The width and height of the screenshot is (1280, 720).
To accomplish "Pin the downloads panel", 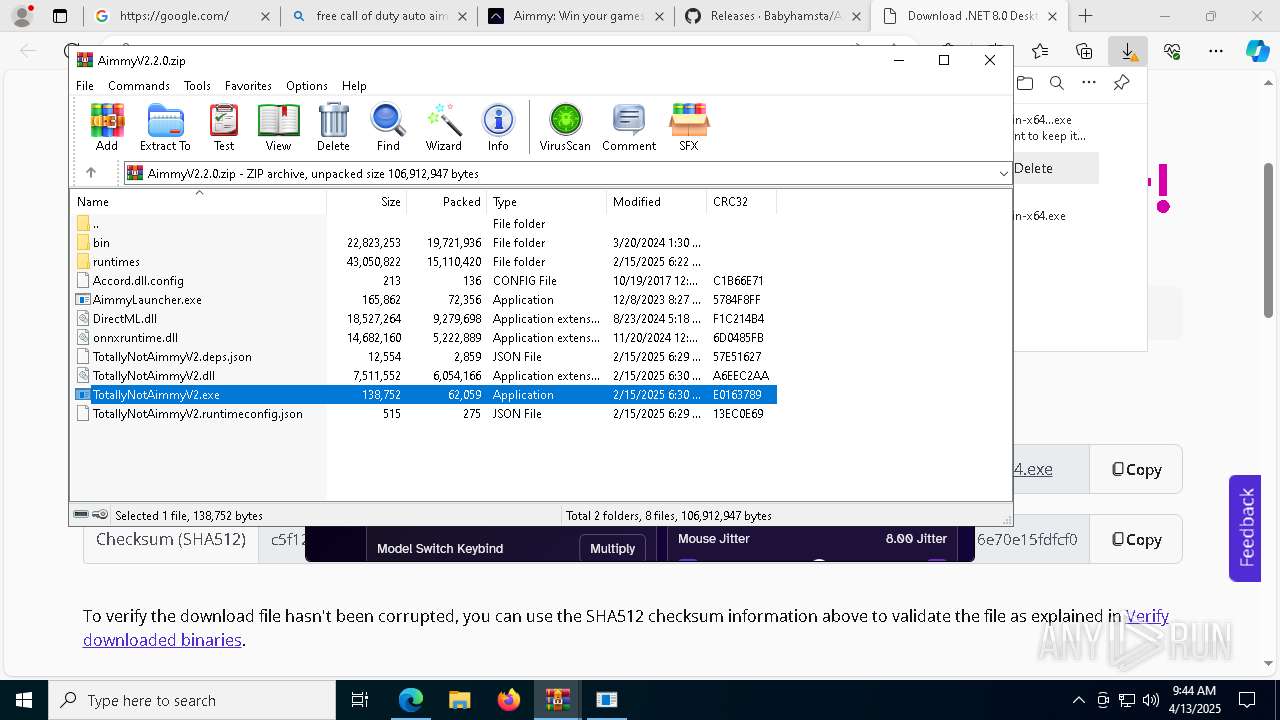I will click(1122, 84).
